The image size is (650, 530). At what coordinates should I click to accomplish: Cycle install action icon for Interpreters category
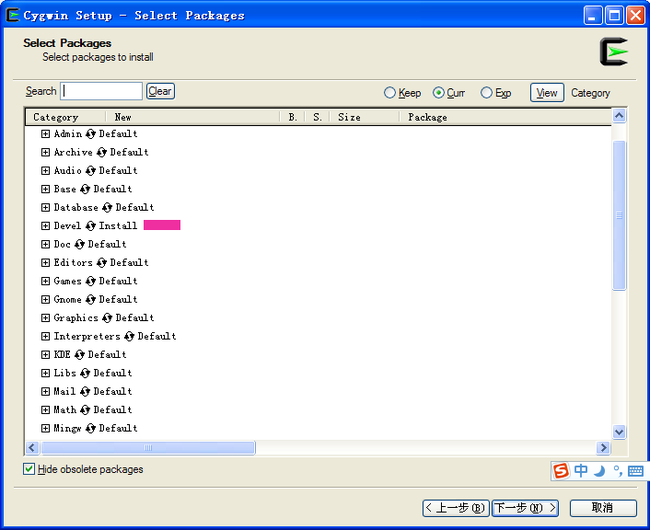(129, 336)
